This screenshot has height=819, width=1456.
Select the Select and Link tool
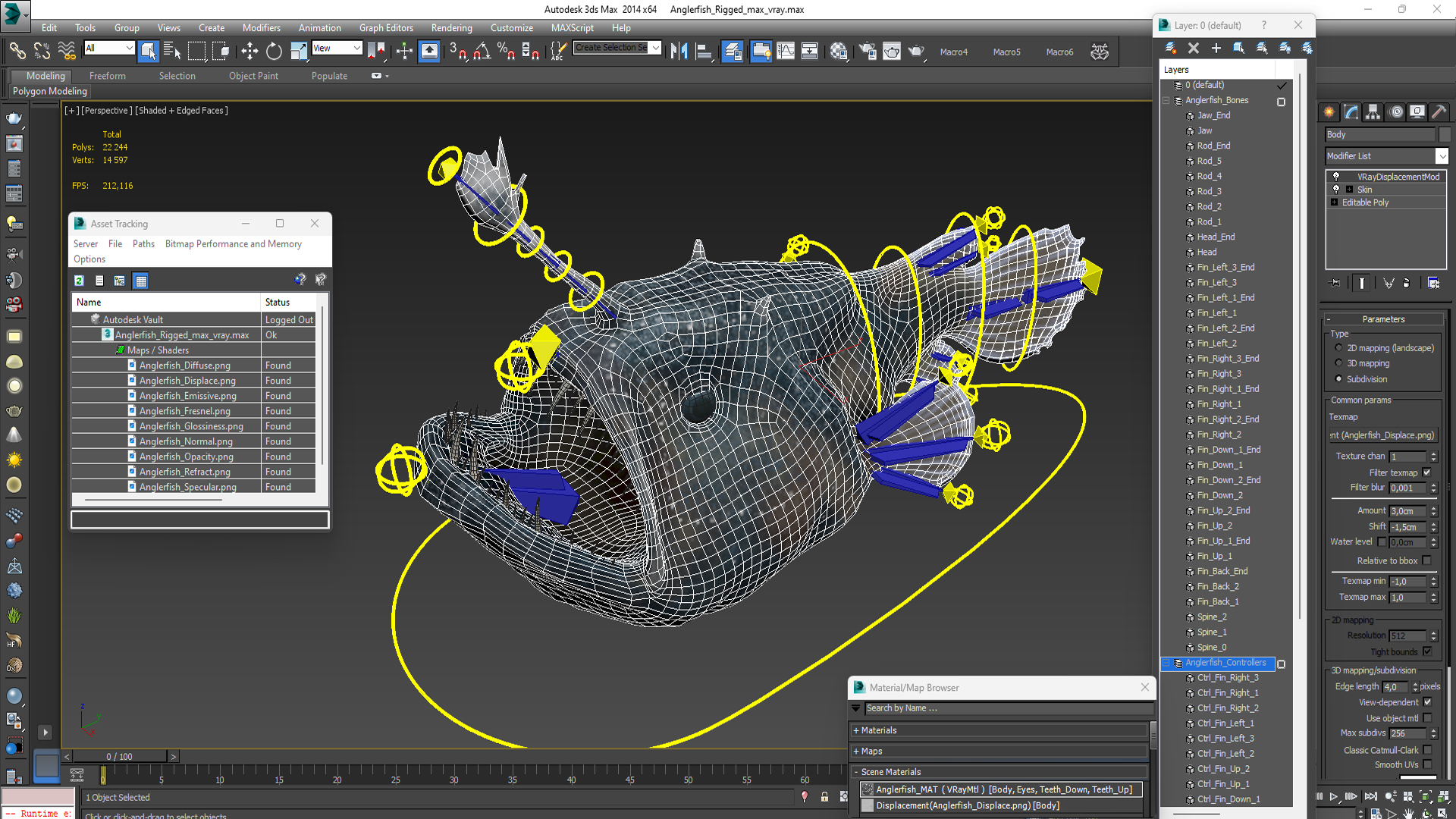(17, 51)
